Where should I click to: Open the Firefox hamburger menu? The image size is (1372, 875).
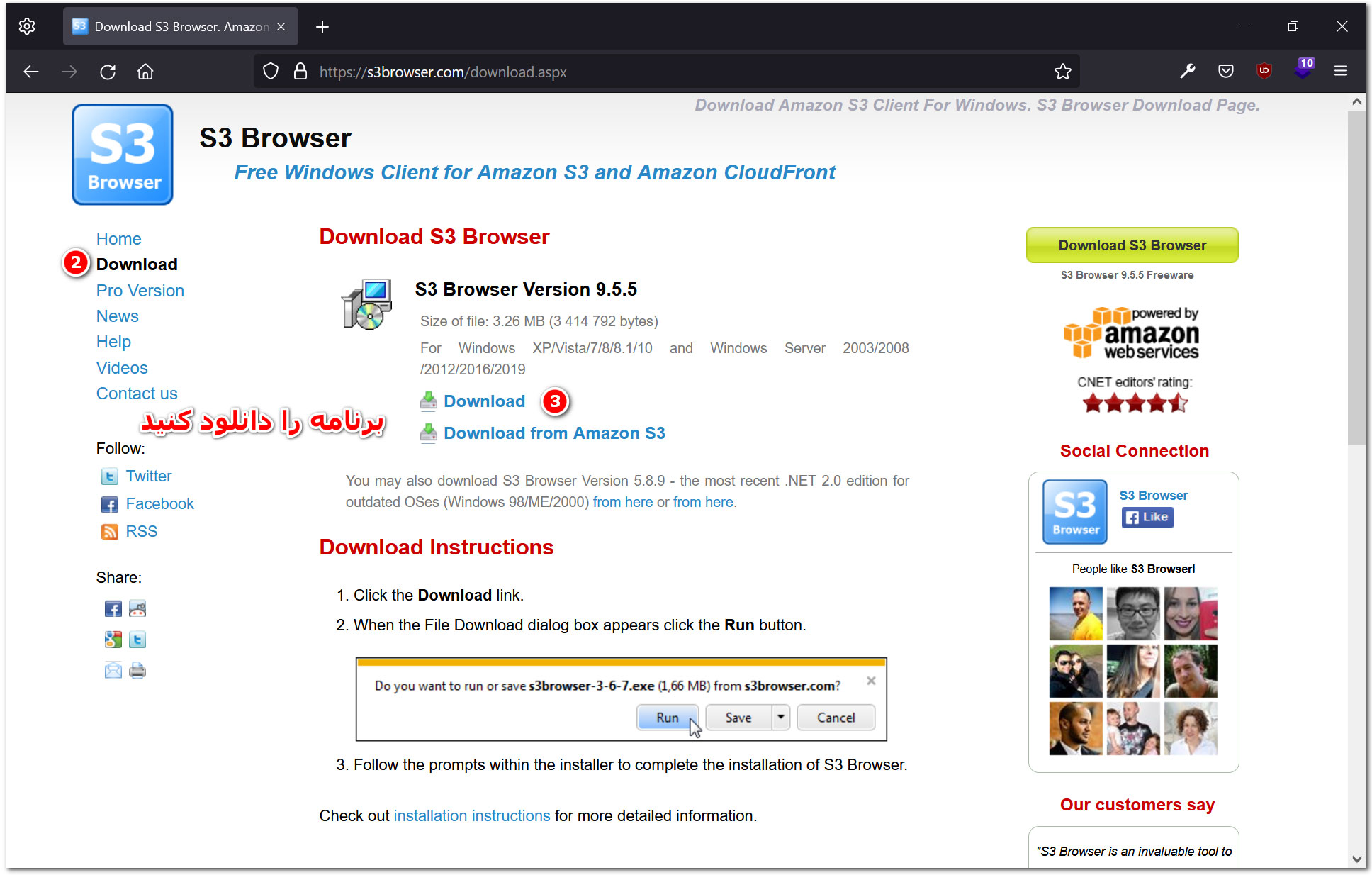point(1341,71)
